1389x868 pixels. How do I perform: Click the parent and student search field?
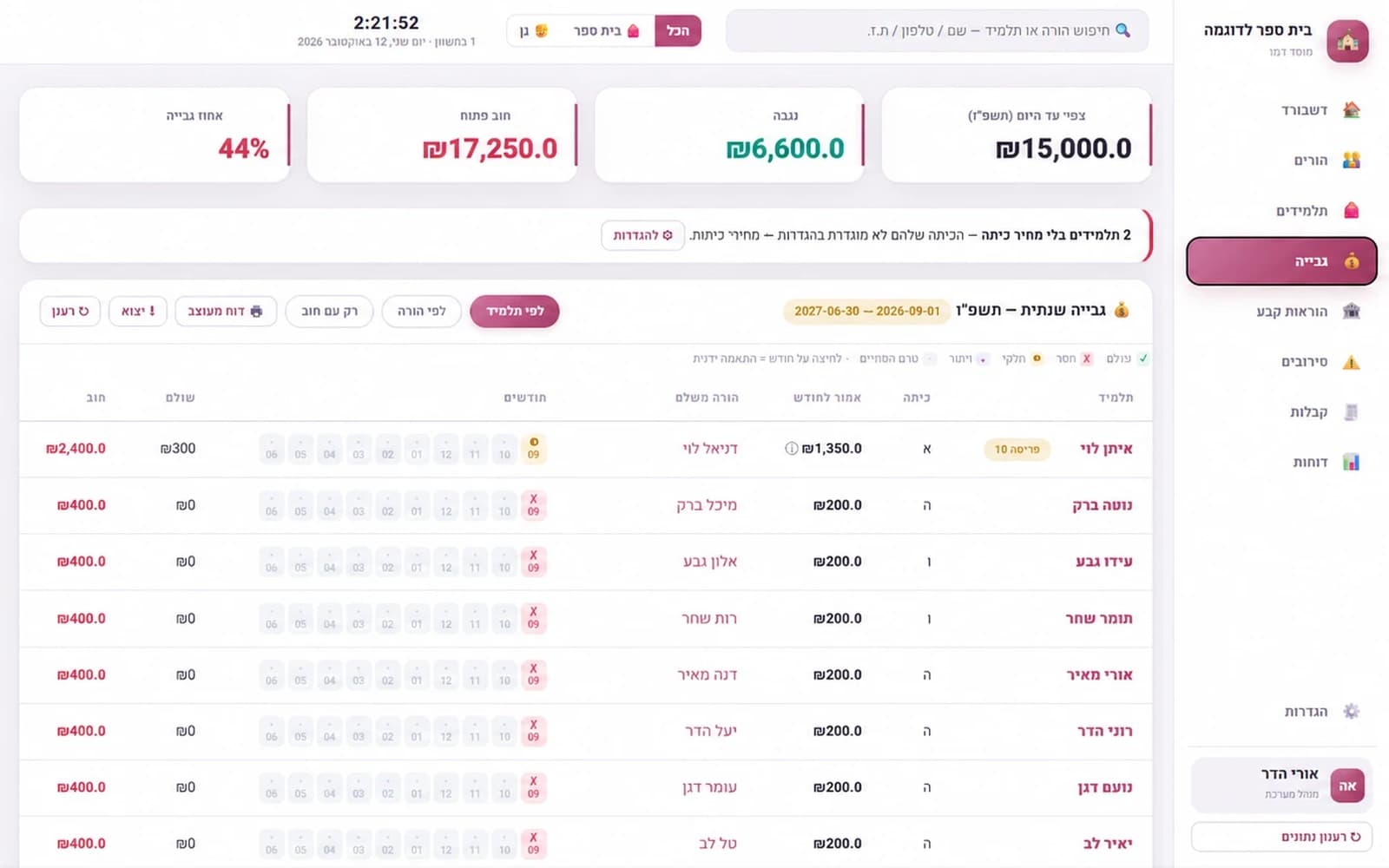pyautogui.click(x=938, y=31)
